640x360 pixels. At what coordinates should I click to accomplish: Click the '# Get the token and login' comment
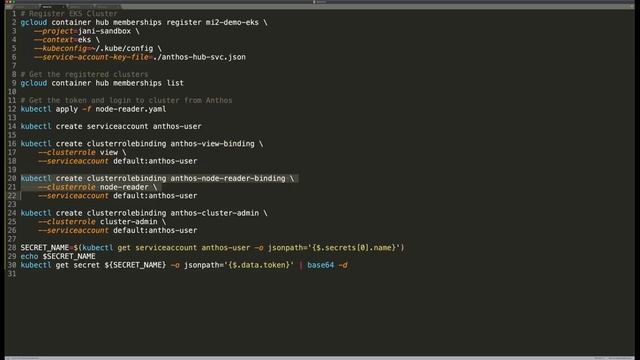(127, 100)
